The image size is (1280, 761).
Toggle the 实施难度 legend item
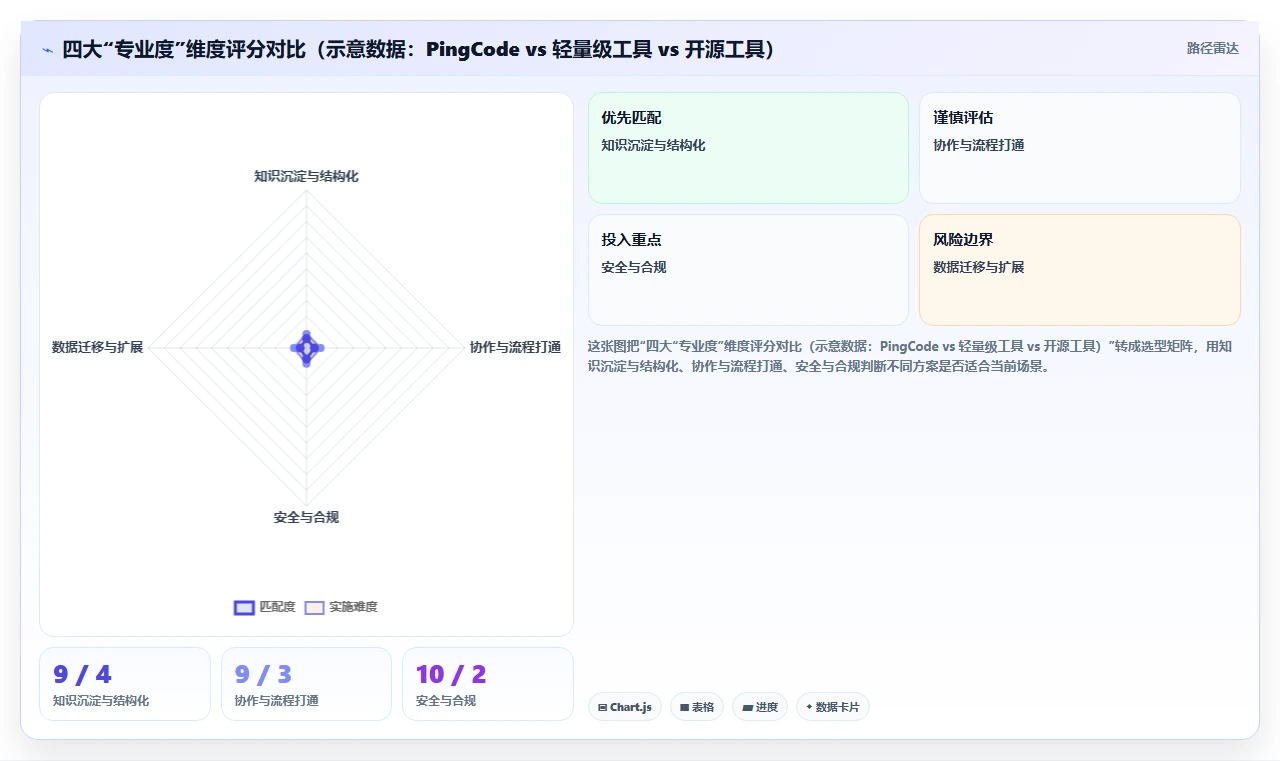[341, 607]
